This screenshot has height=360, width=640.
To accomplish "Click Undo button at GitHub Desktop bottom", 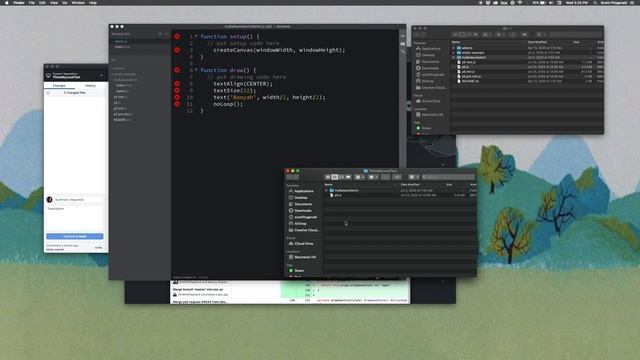I will (98, 247).
